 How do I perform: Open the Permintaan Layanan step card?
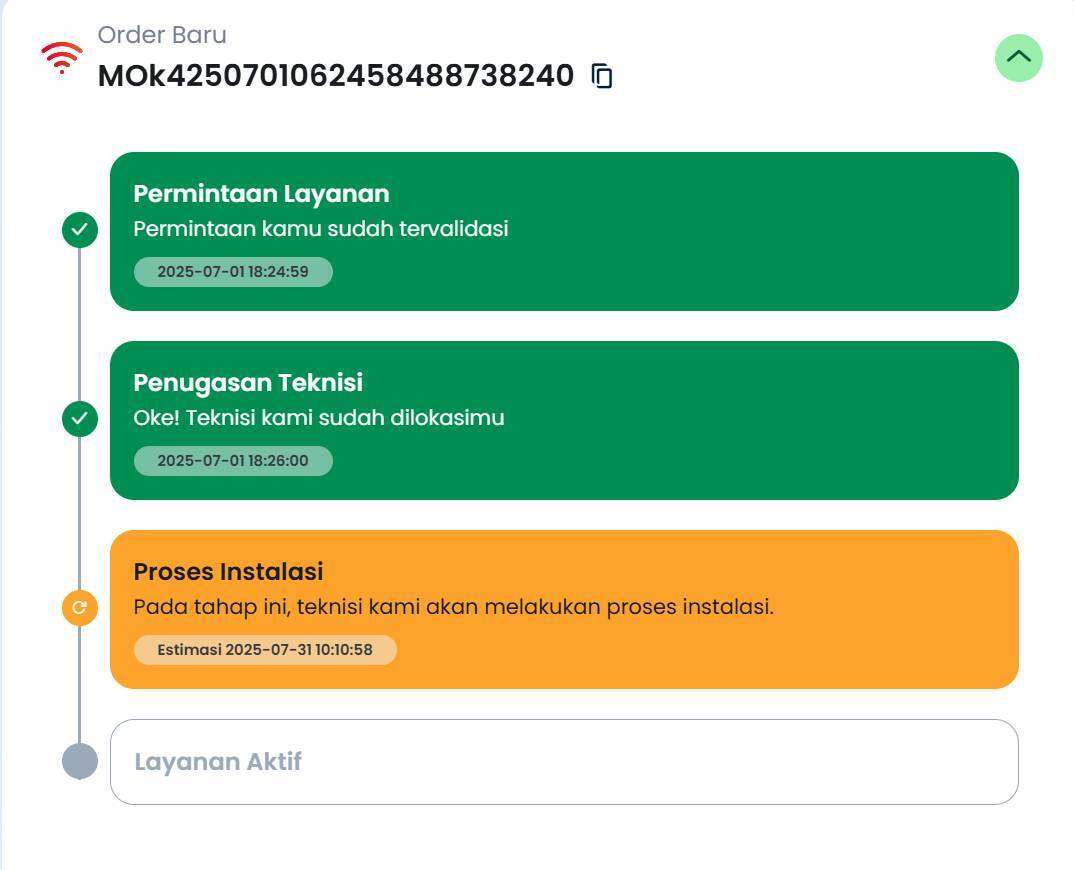point(564,232)
